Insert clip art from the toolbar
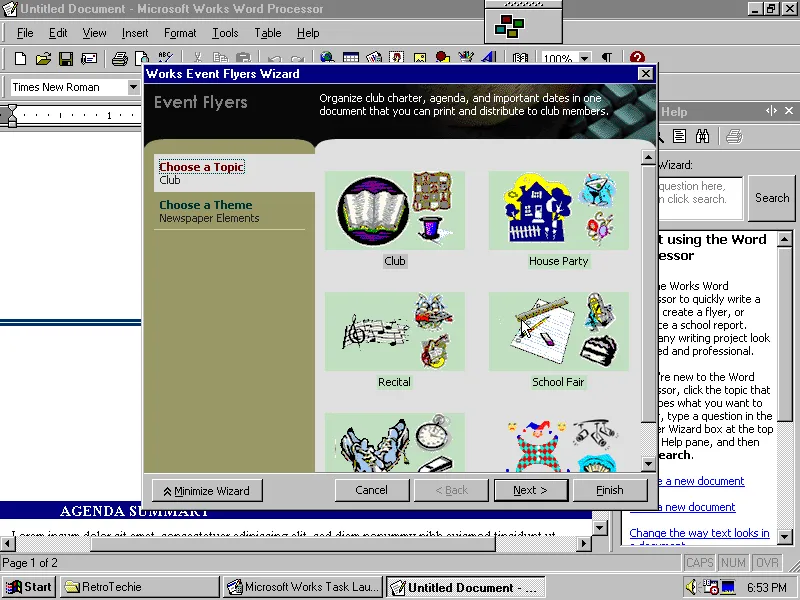Image resolution: width=800 pixels, height=600 pixels. tap(396, 57)
